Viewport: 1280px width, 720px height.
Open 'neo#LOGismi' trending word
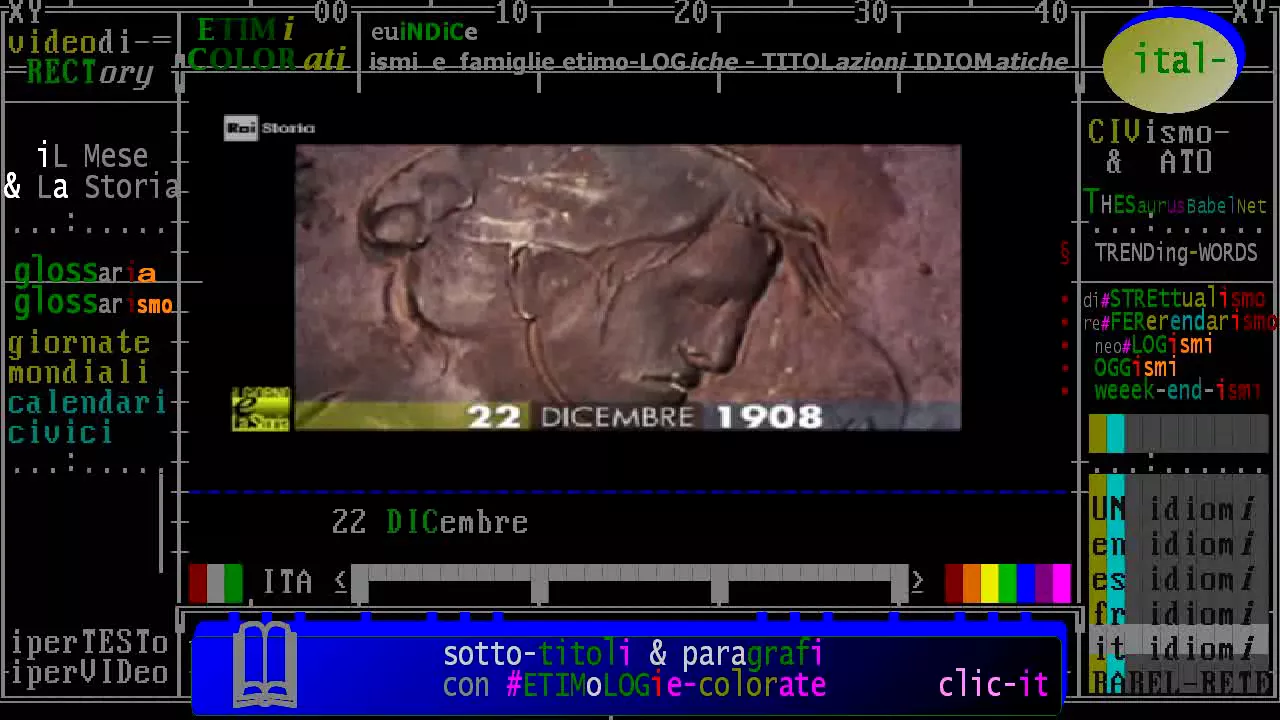(1154, 345)
